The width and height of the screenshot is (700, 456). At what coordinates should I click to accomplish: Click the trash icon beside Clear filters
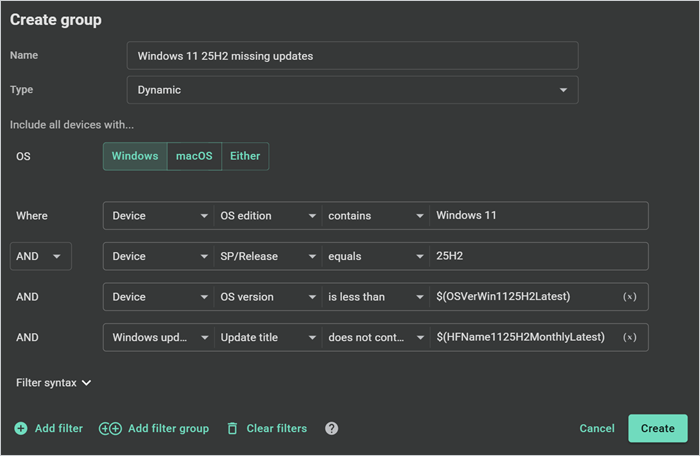point(232,428)
